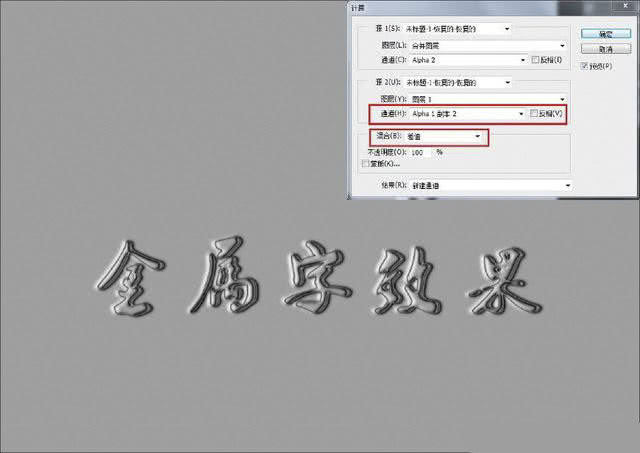
Task: Open Source 2 Layer (Y) dropdown showing 图层 1
Action: pos(488,99)
